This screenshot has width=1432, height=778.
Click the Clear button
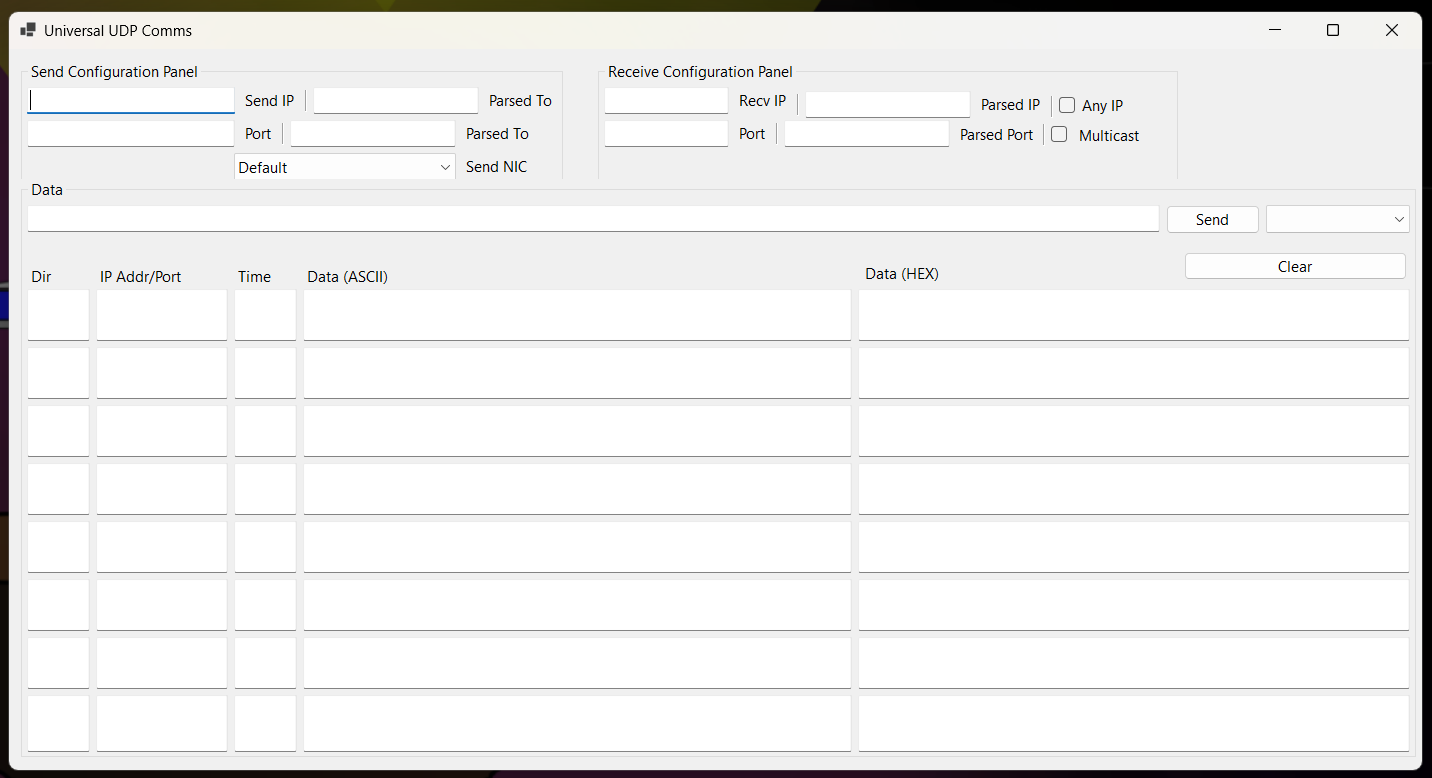(1295, 267)
